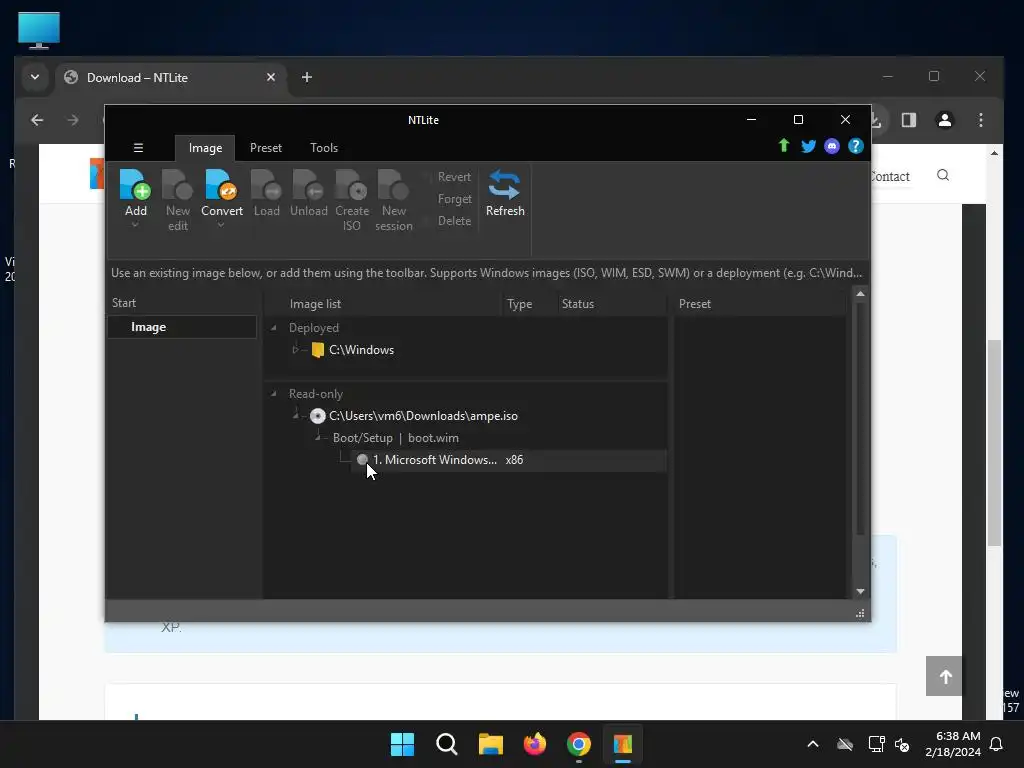This screenshot has width=1024, height=768.
Task: Click the Load image toolbar icon
Action: (x=266, y=185)
